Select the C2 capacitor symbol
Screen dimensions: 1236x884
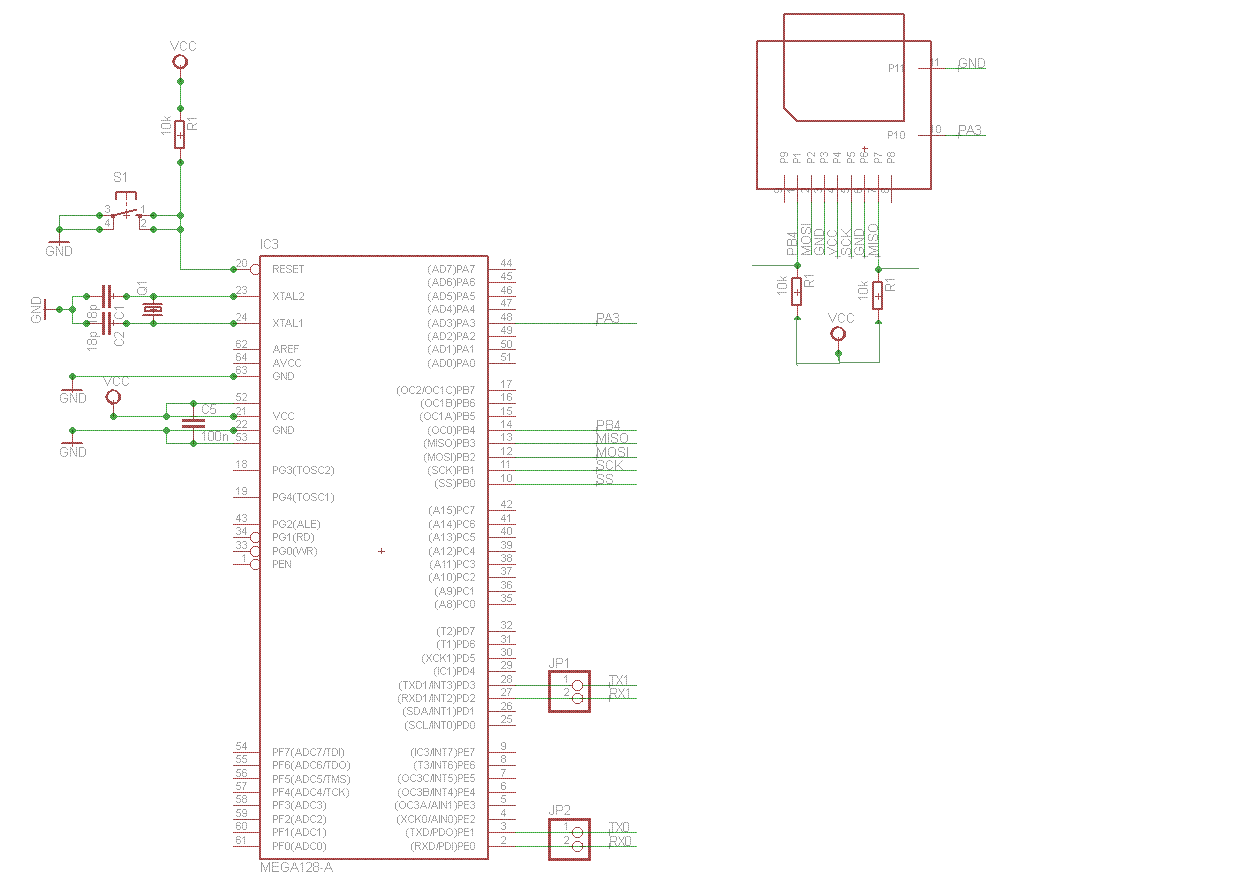coord(108,323)
